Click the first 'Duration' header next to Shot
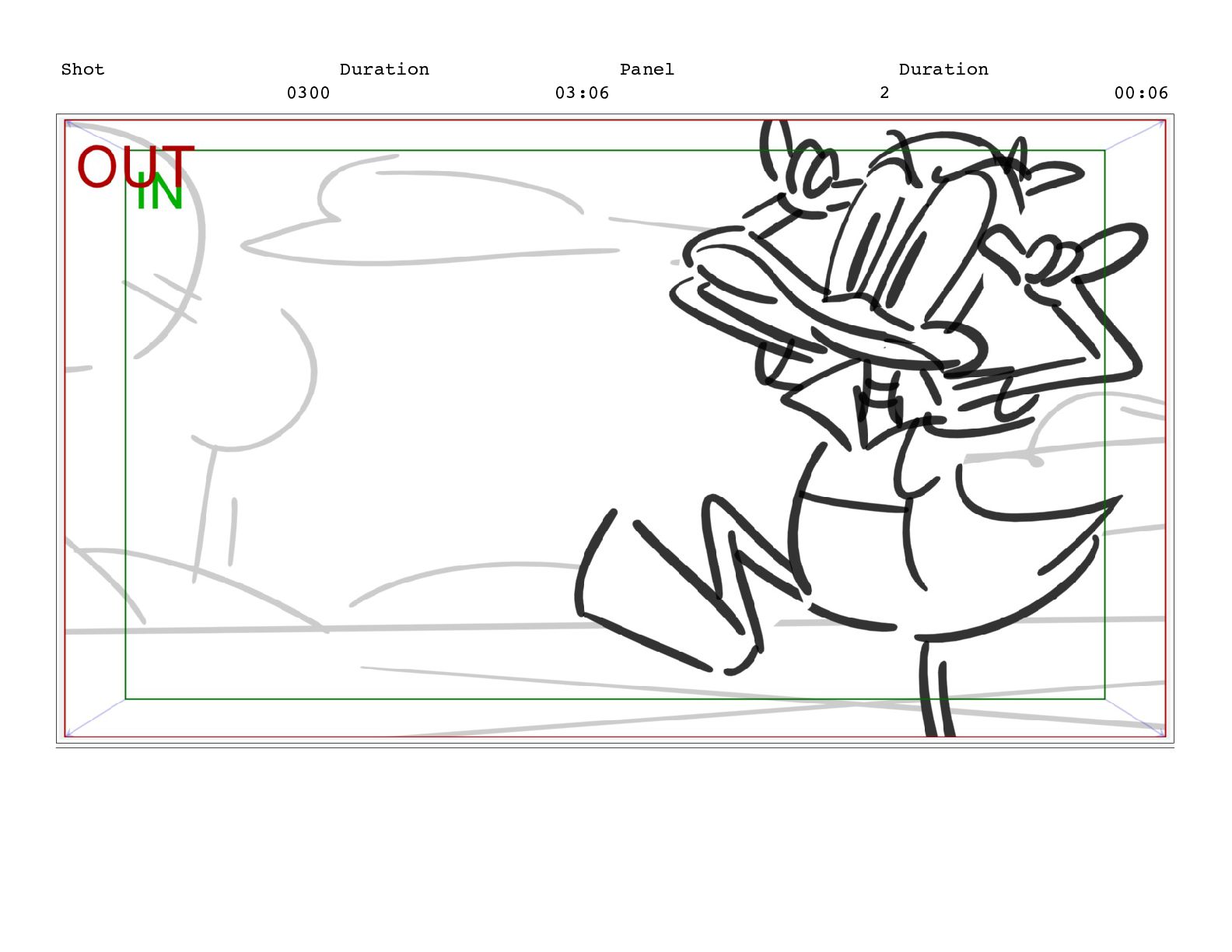The image size is (1232, 952). 384,69
